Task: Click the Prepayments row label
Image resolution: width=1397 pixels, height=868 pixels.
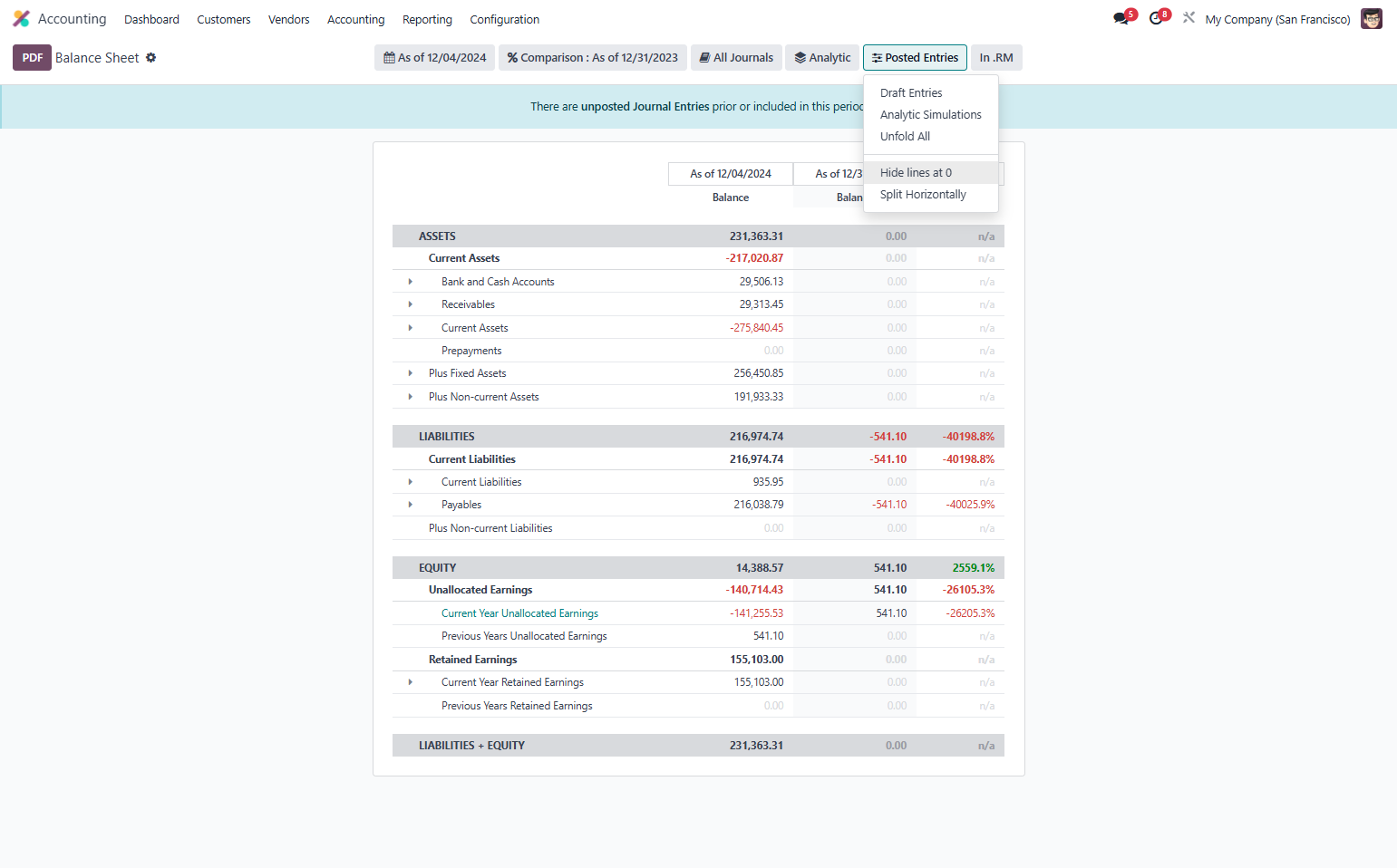Action: (471, 351)
